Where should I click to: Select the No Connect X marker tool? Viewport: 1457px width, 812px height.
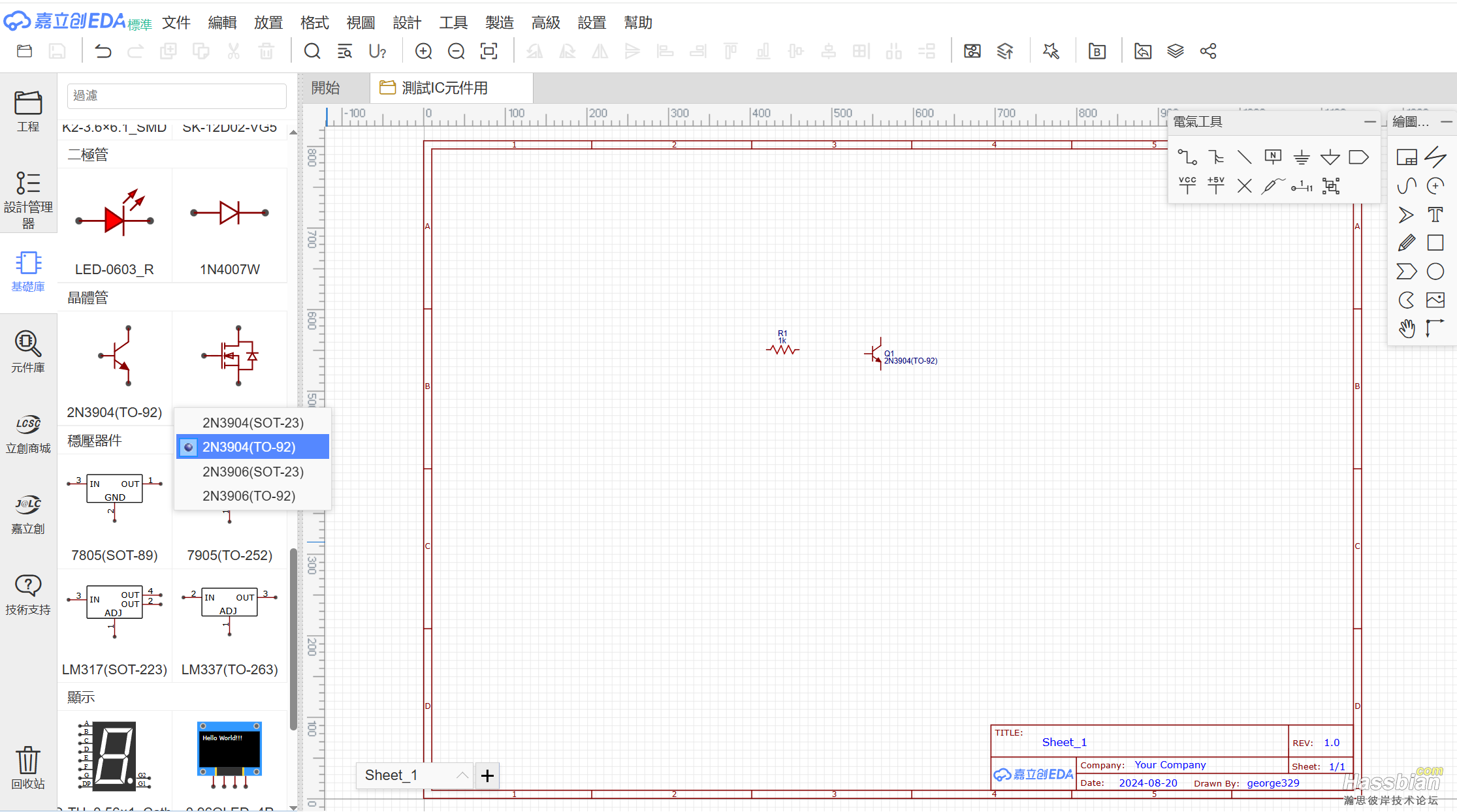point(1245,186)
